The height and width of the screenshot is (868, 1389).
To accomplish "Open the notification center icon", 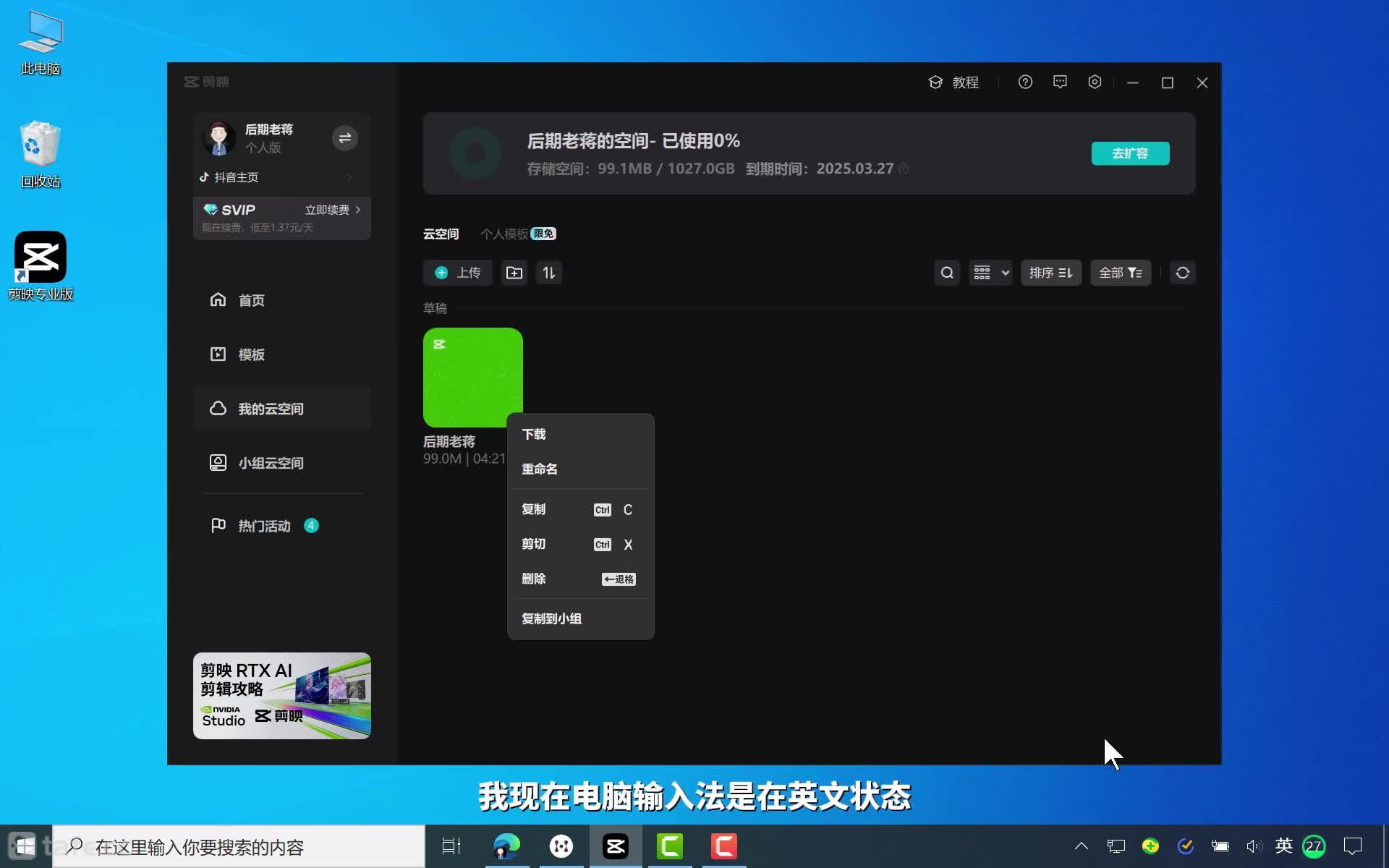I will click(1352, 846).
